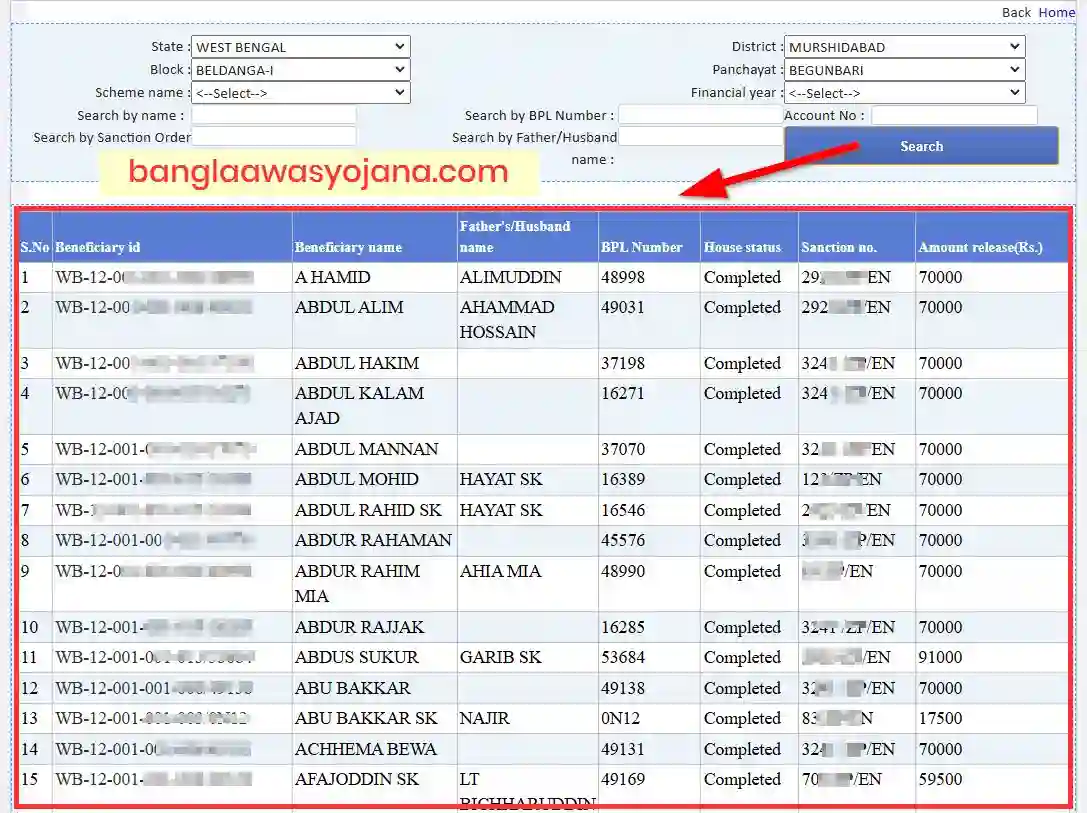Click BPL number 53684
This screenshot has width=1087, height=813.
point(623,657)
